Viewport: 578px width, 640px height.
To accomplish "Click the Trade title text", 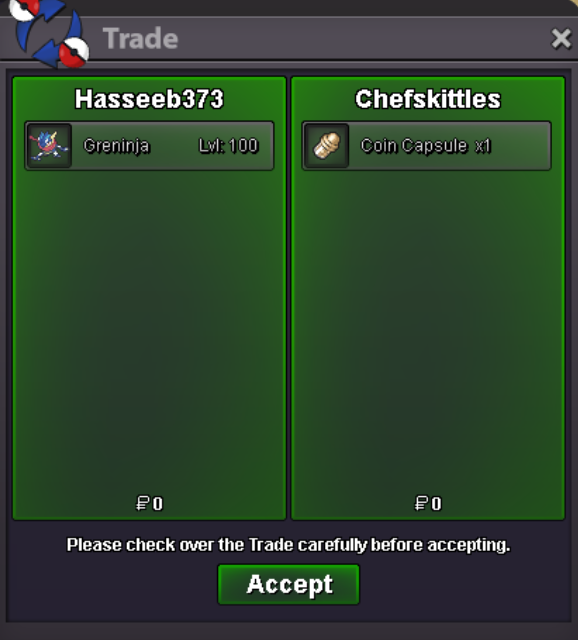I will [140, 39].
